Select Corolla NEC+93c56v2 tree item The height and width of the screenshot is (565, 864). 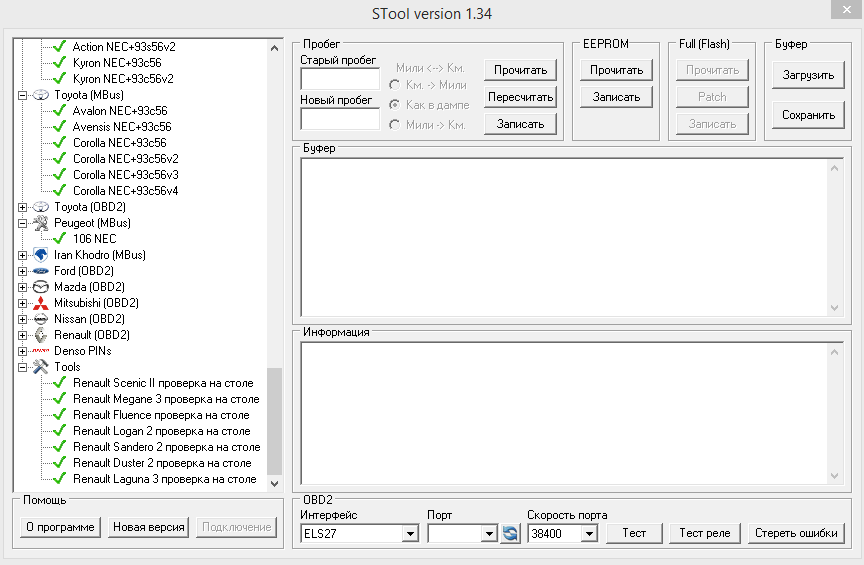click(x=126, y=159)
